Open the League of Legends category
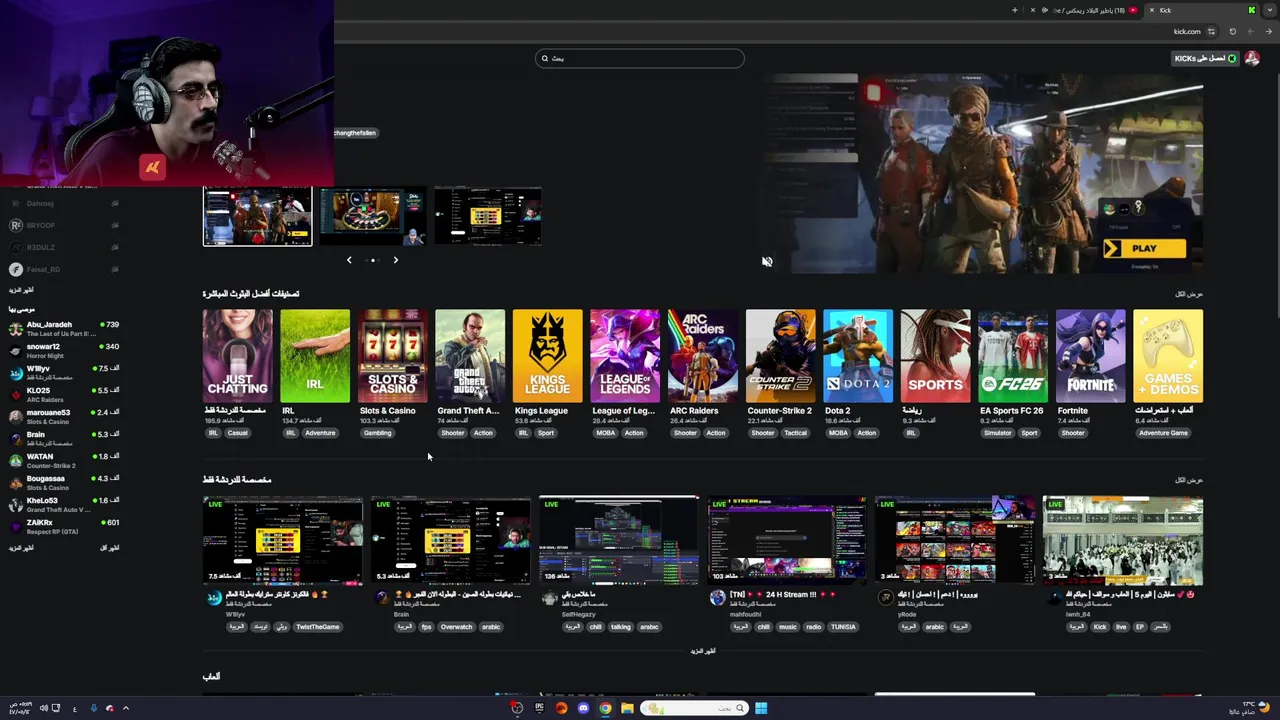Viewport: 1280px width, 720px height. click(625, 356)
